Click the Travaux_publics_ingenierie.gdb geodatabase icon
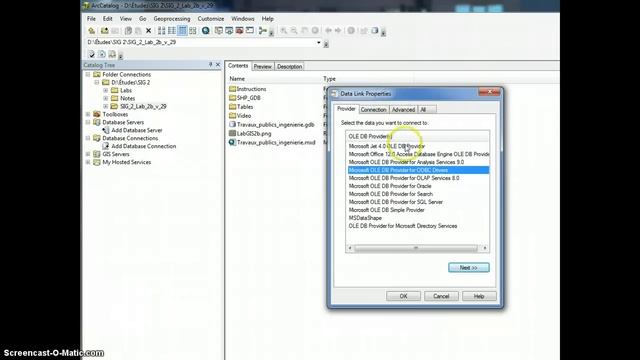This screenshot has height=360, width=640. [232, 124]
